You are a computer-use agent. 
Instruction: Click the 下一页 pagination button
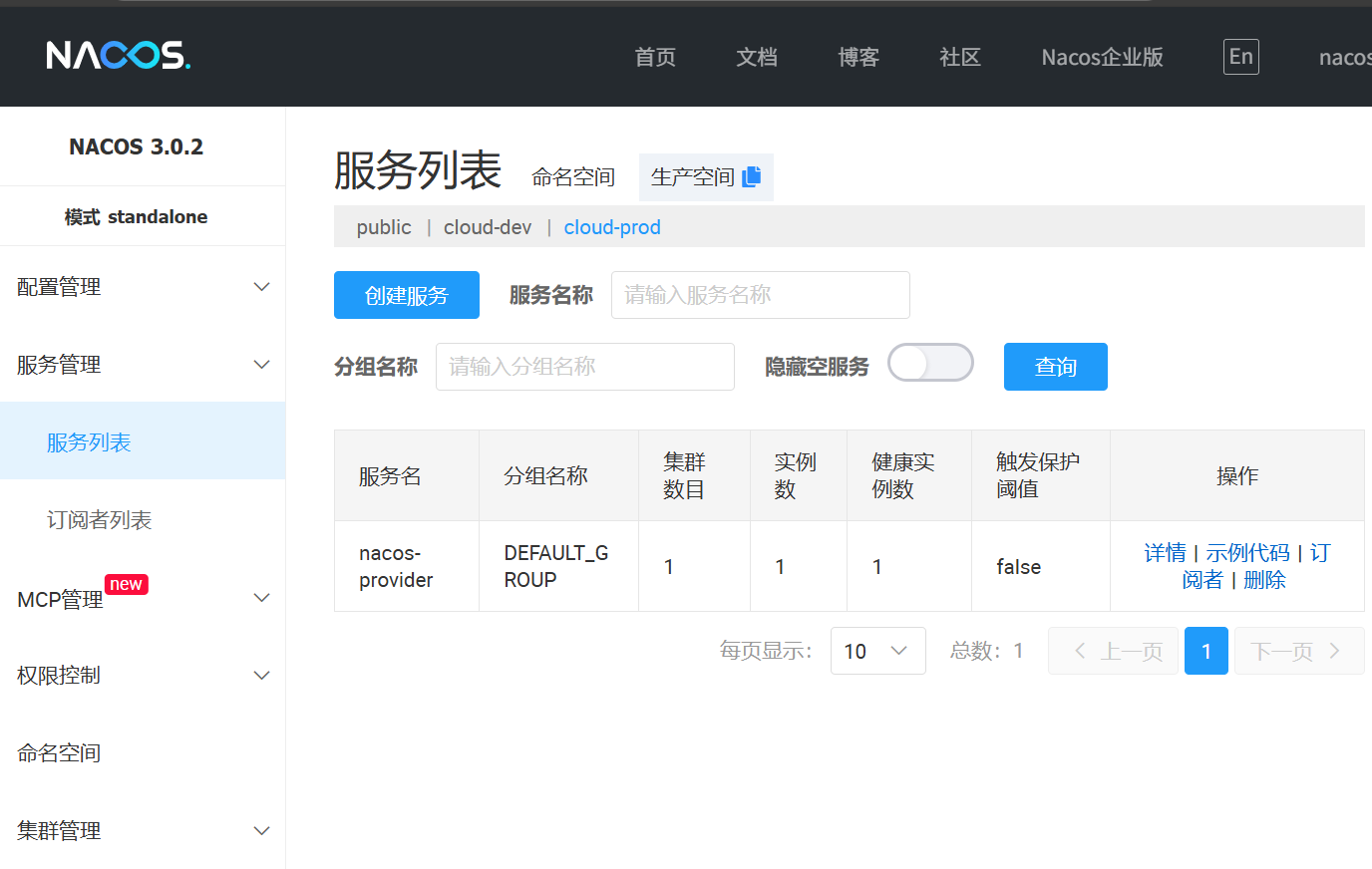(1299, 651)
